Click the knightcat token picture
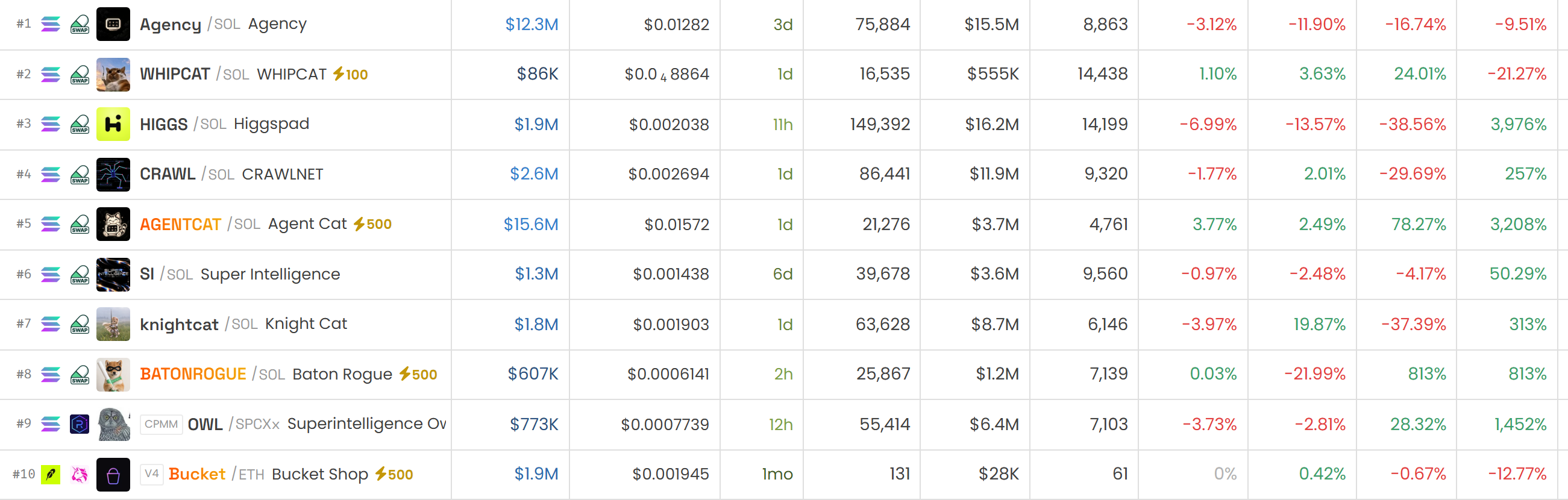This screenshot has height=500, width=1568. click(x=113, y=324)
